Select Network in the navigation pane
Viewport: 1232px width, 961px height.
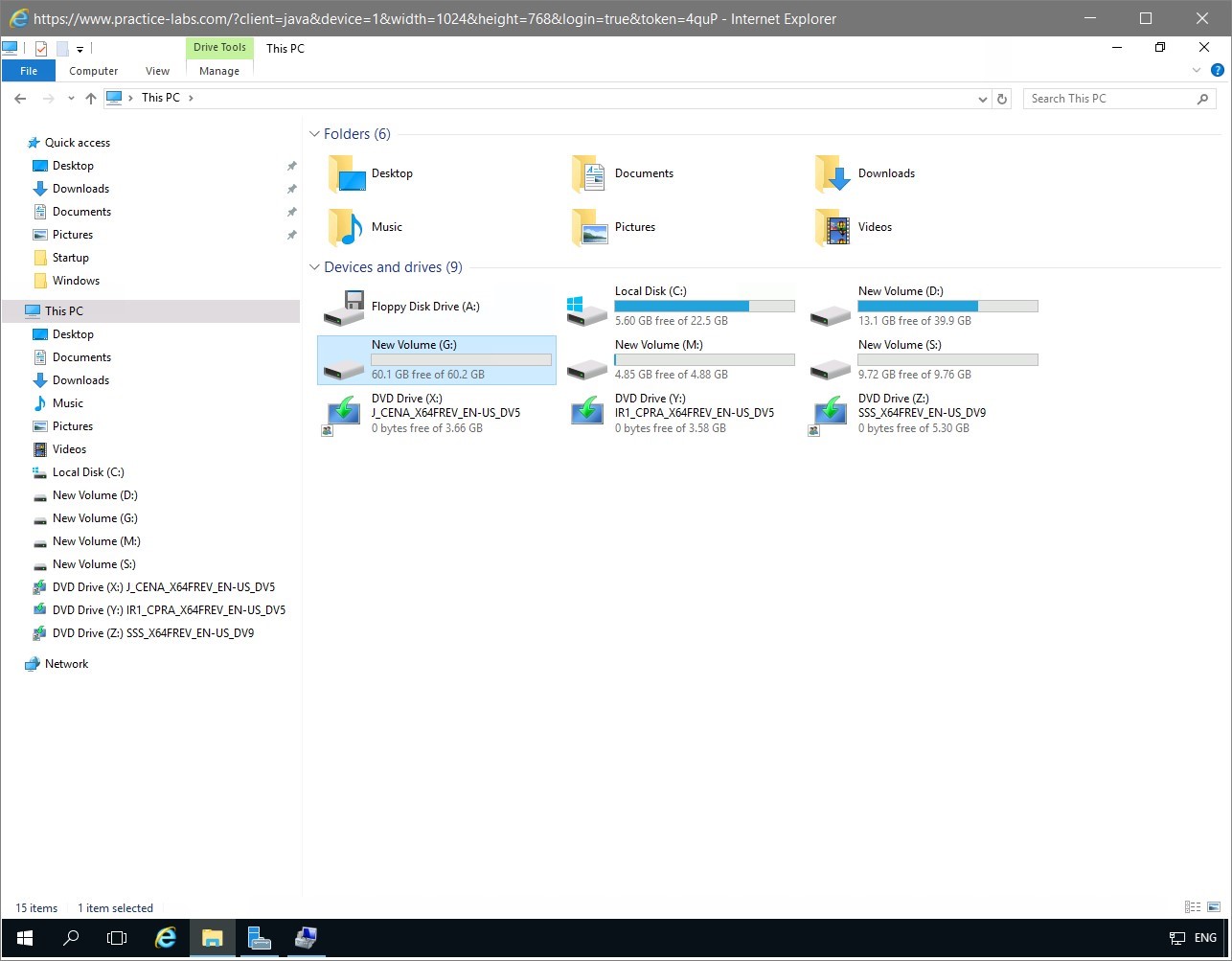66,664
